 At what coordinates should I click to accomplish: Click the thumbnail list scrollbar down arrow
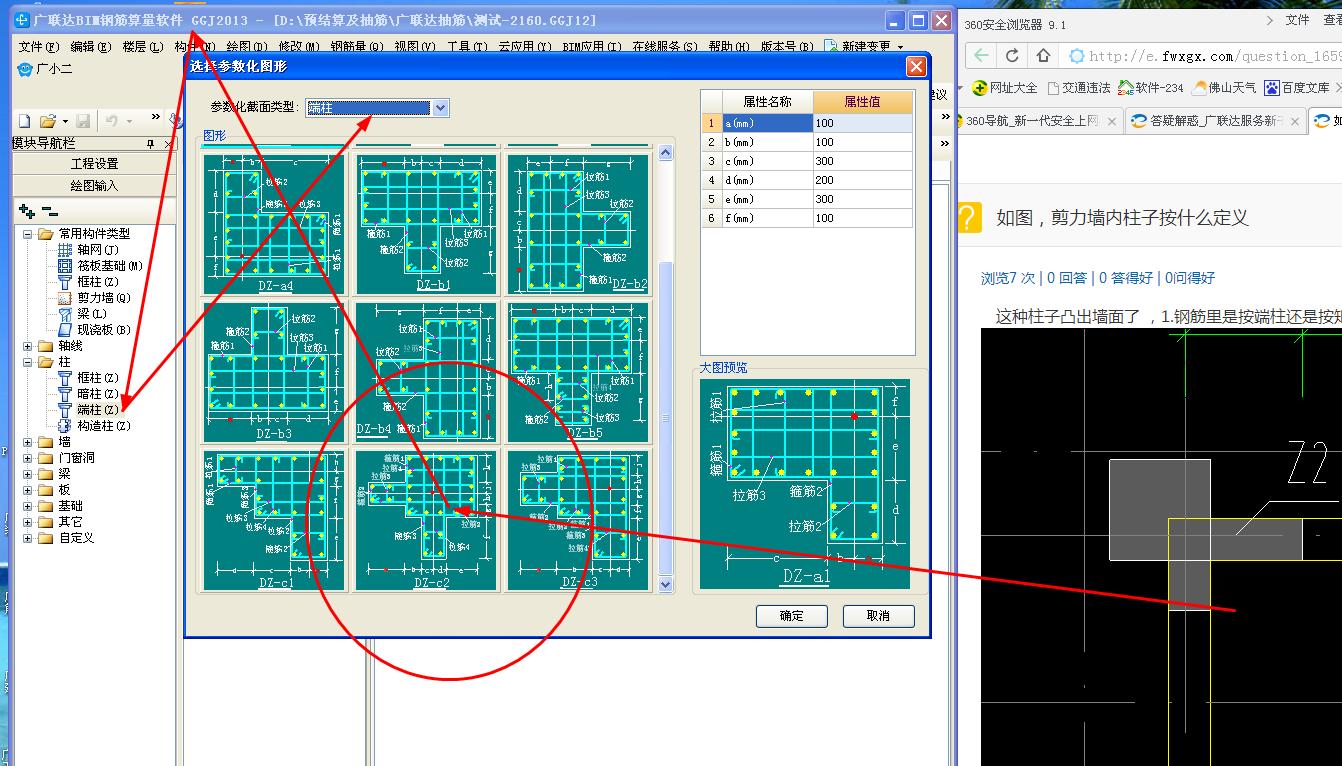[666, 584]
